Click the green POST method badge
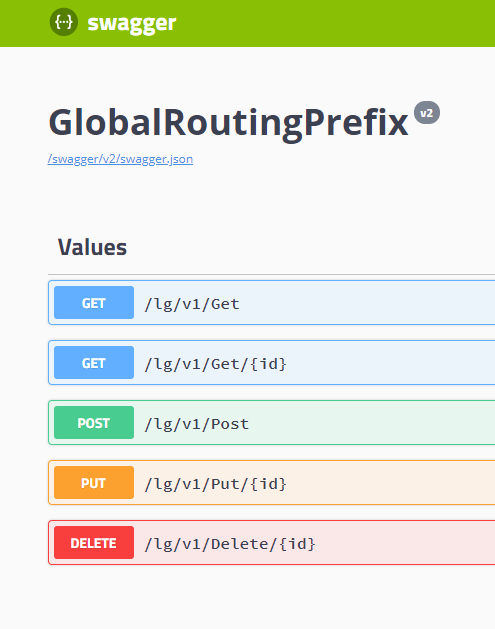The width and height of the screenshot is (495, 629). tap(94, 422)
